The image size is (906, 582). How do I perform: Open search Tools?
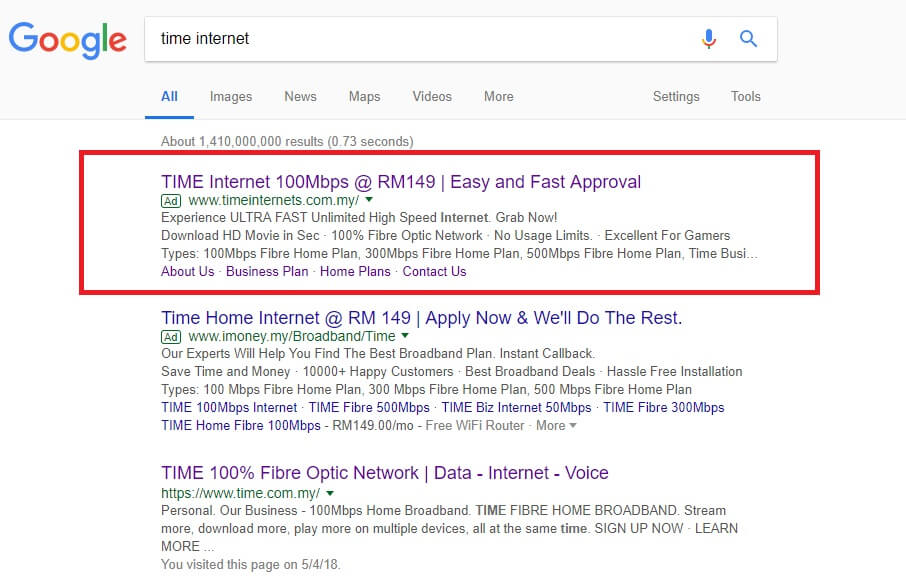(x=745, y=97)
